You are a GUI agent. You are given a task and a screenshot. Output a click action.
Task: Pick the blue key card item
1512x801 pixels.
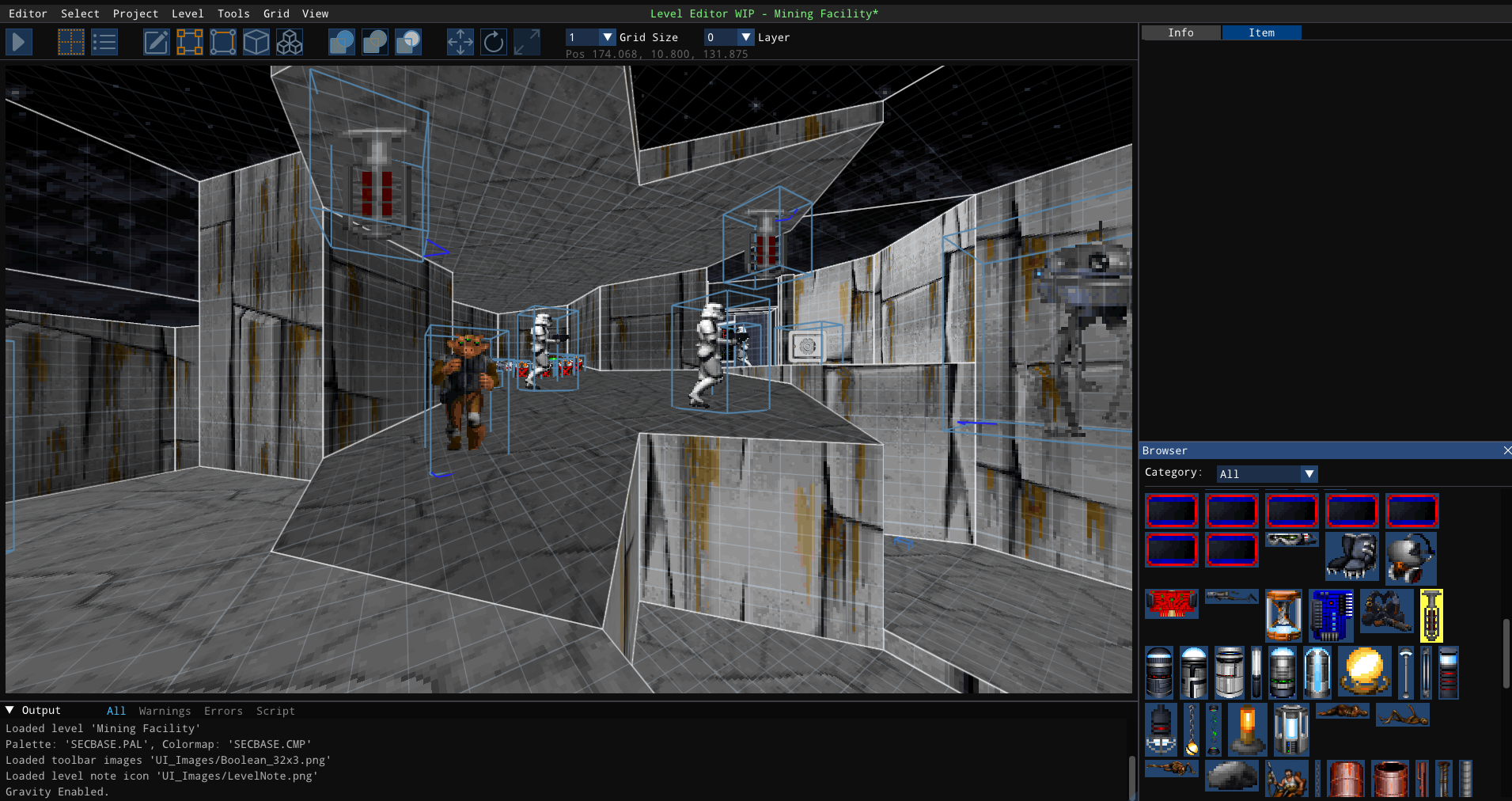point(1332,615)
